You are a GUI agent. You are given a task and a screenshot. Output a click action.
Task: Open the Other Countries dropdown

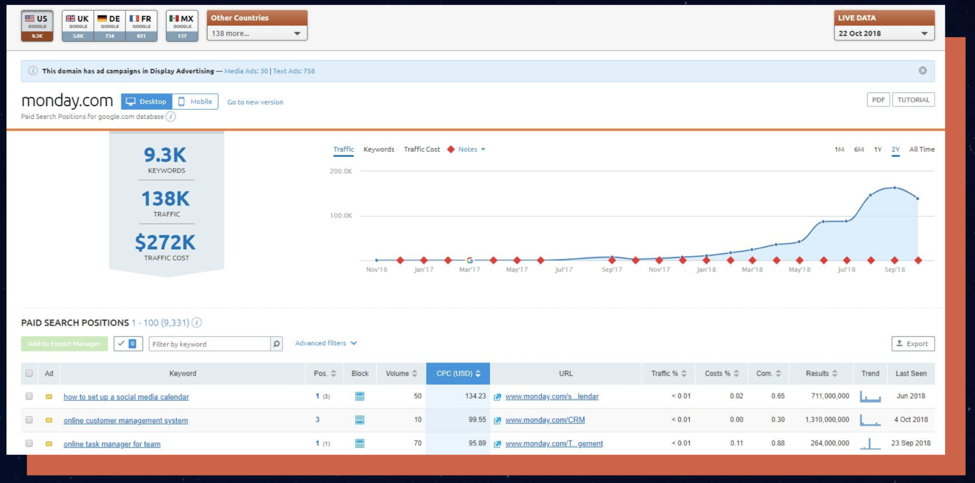[257, 34]
